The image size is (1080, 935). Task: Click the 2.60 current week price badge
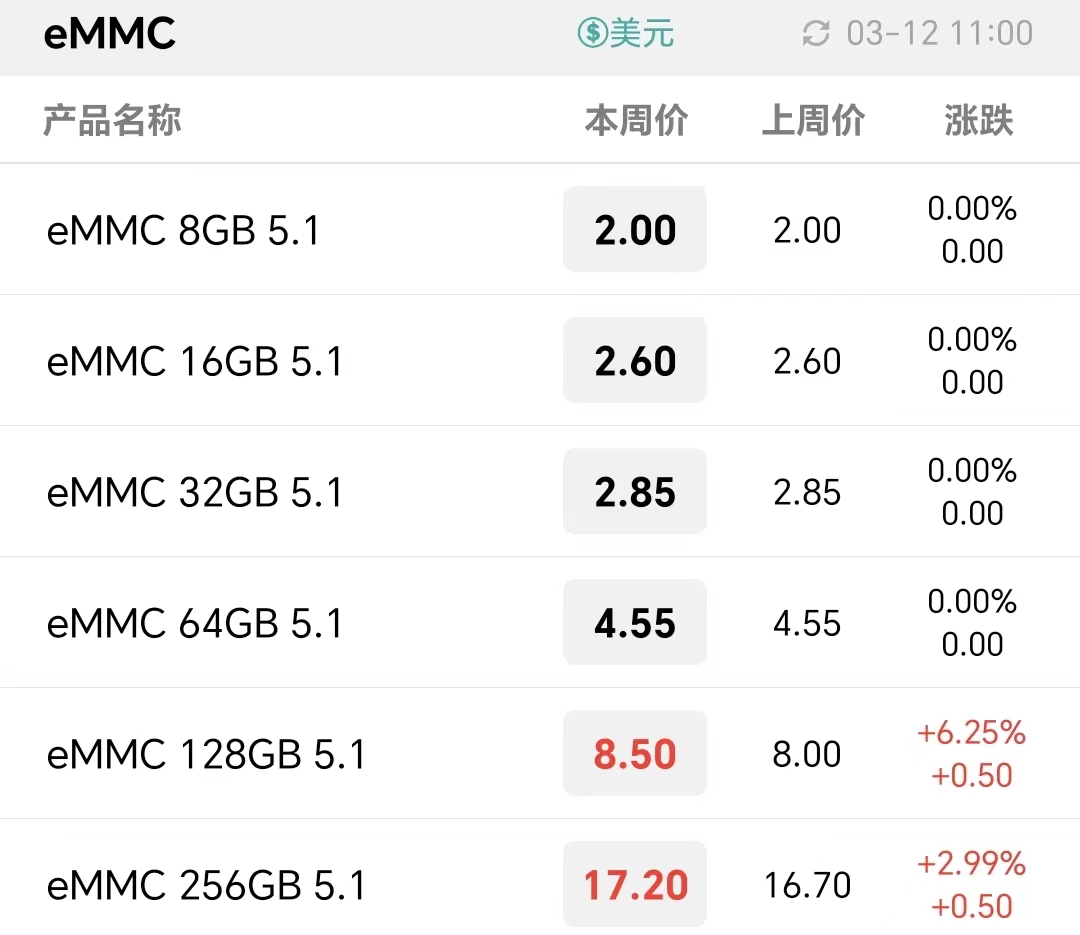(635, 360)
